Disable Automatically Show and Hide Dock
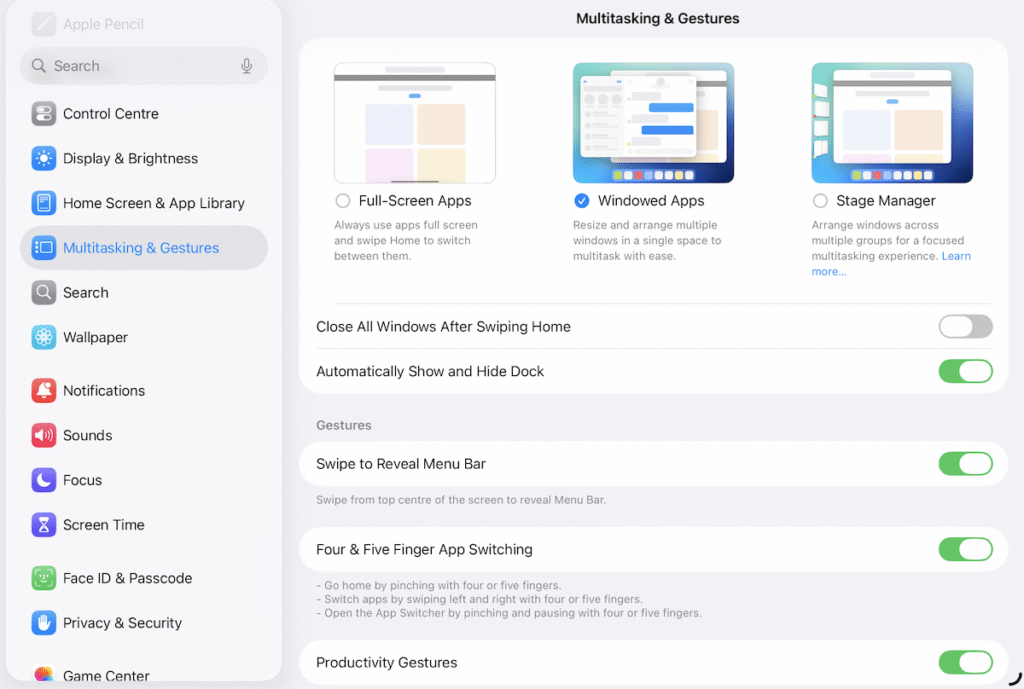Viewport: 1024px width, 689px height. [x=965, y=371]
